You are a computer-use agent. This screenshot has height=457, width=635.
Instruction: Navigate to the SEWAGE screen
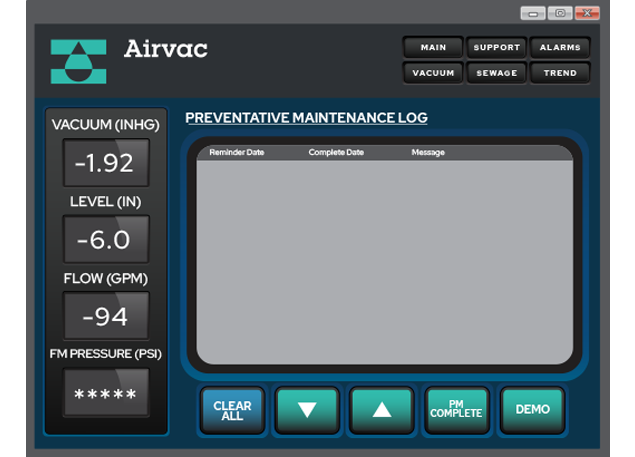[x=496, y=73]
